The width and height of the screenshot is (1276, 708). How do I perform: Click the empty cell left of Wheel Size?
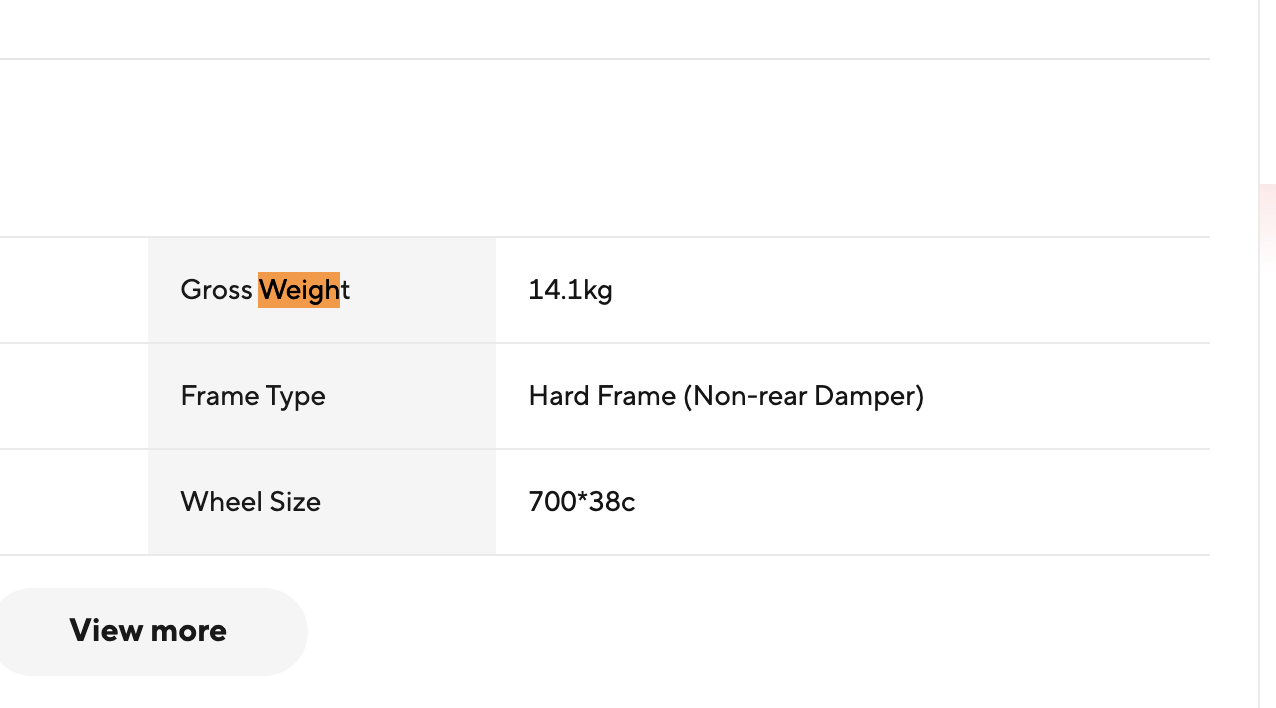[x=74, y=502]
